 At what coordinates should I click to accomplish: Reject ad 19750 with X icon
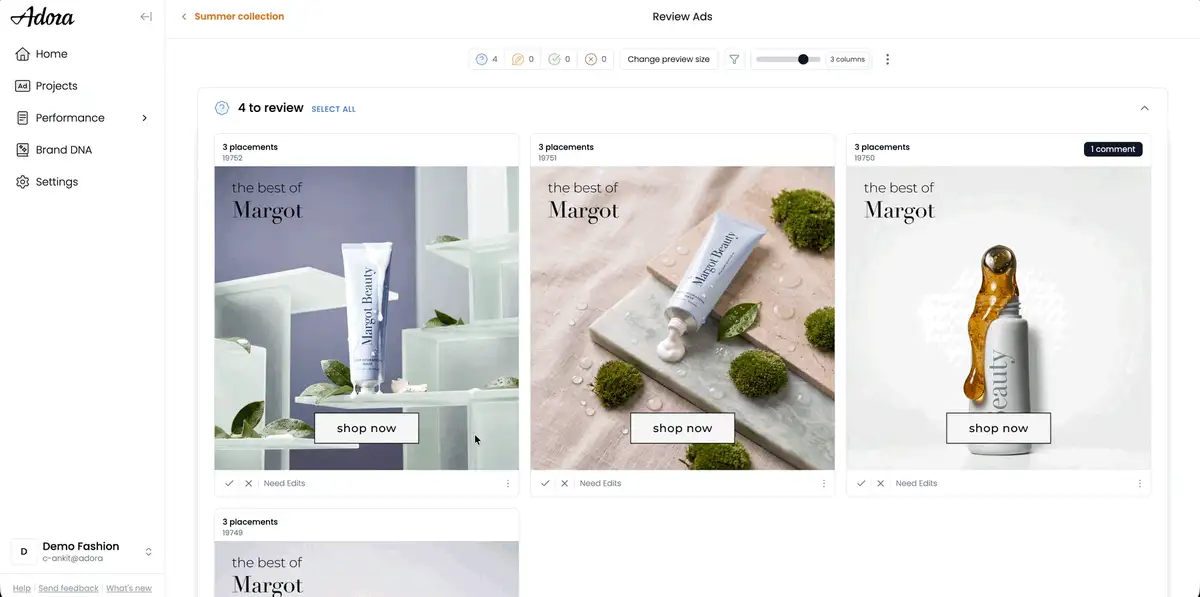pyautogui.click(x=881, y=483)
